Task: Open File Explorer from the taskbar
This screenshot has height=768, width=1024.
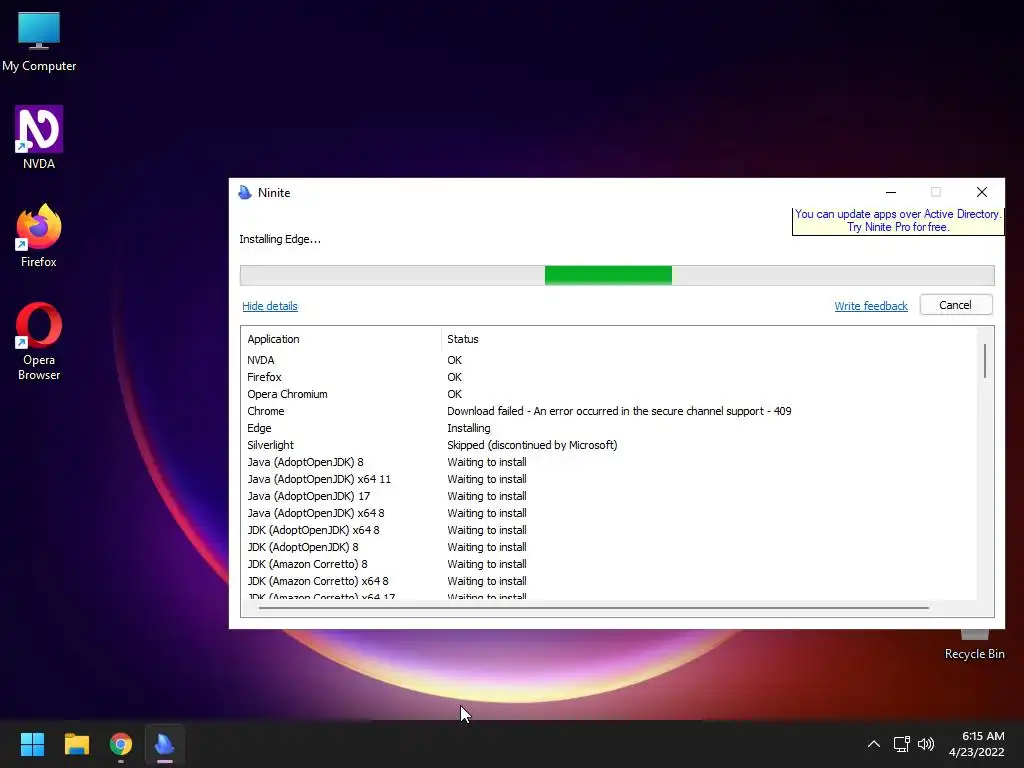Action: point(76,744)
